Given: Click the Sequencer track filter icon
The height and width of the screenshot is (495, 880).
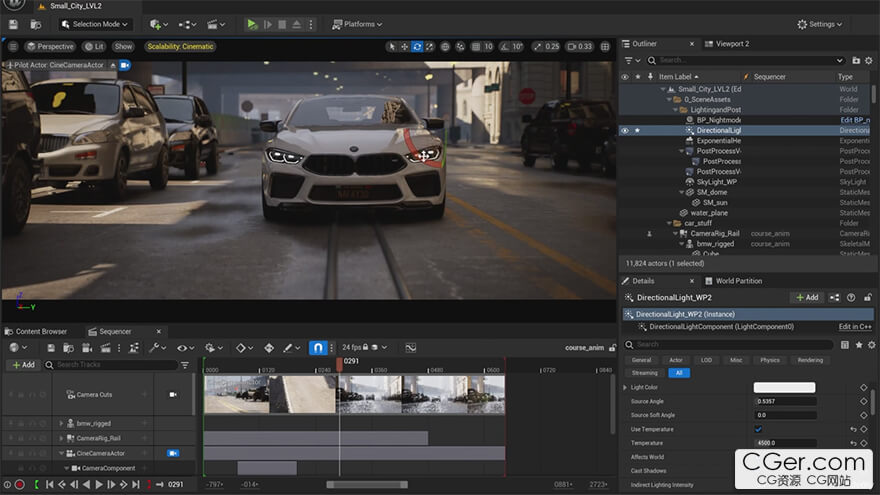Looking at the screenshot, I should pyautogui.click(x=185, y=365).
